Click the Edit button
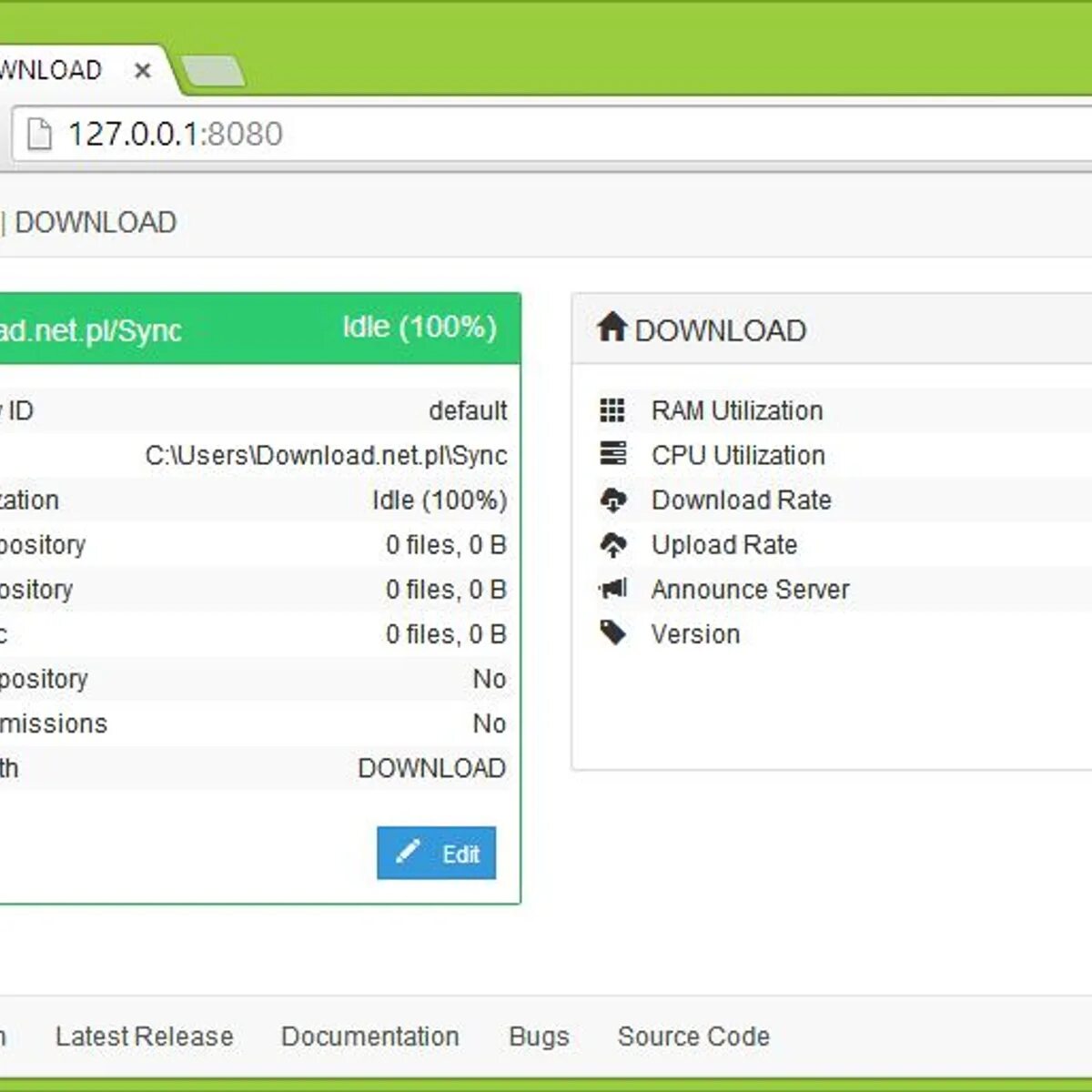Viewport: 1092px width, 1092px height. (437, 853)
